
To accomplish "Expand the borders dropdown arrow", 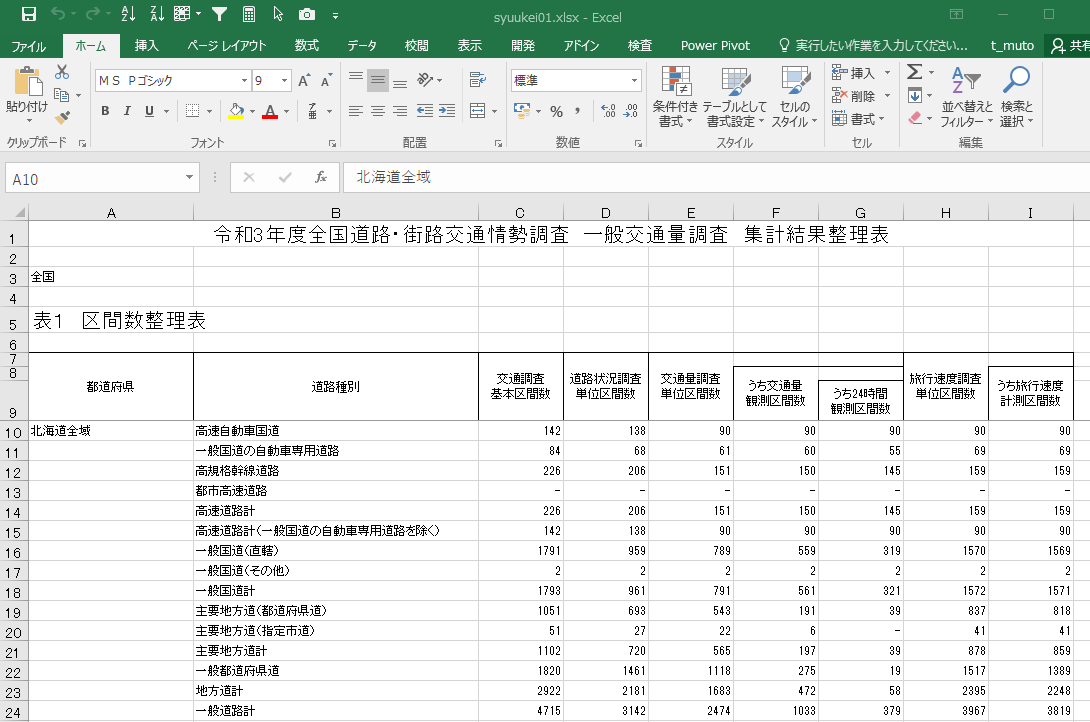I will coord(209,111).
